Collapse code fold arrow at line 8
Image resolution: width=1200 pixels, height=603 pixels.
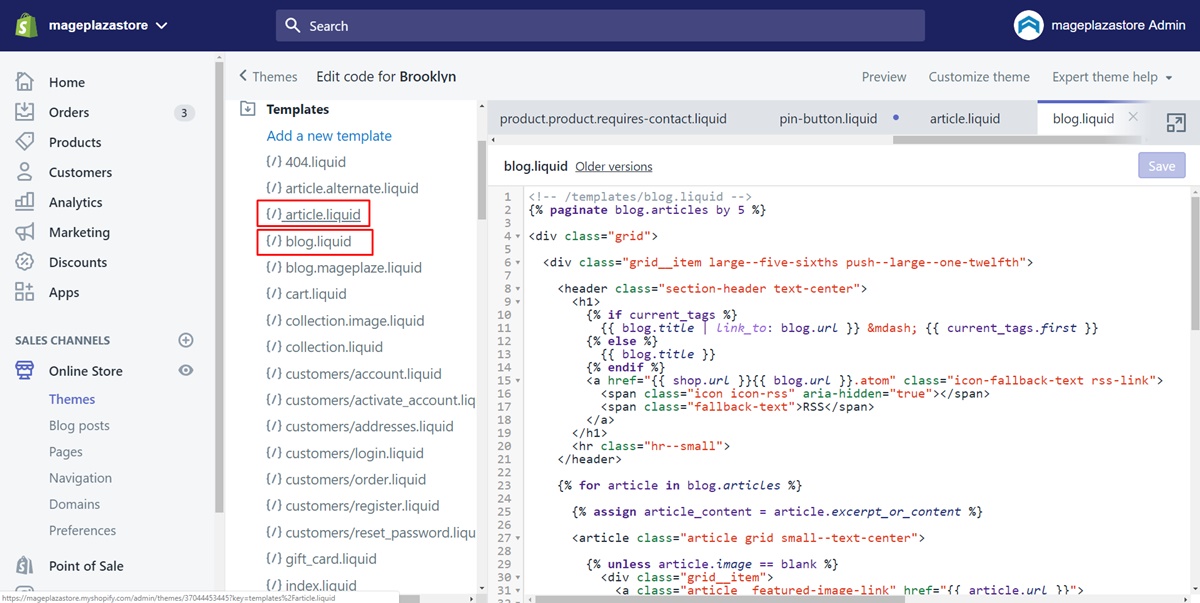[519, 288]
